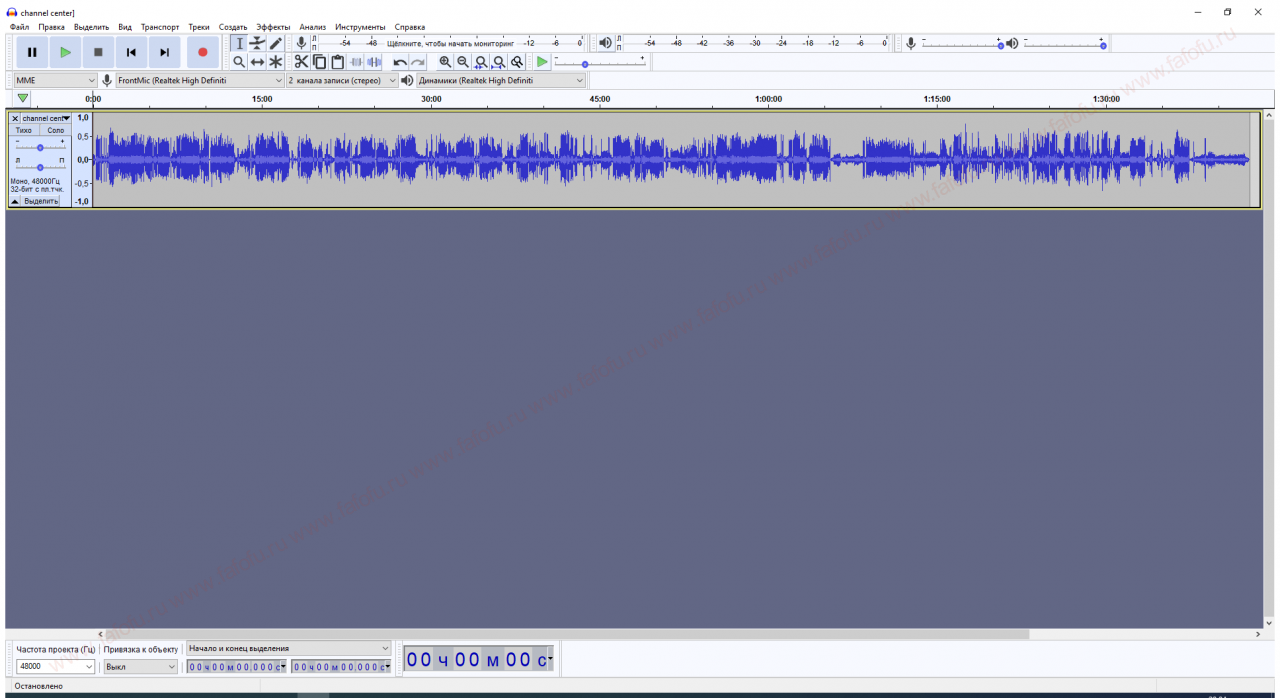1280x698 pixels.
Task: Skip to the start of the project
Action: [x=131, y=52]
